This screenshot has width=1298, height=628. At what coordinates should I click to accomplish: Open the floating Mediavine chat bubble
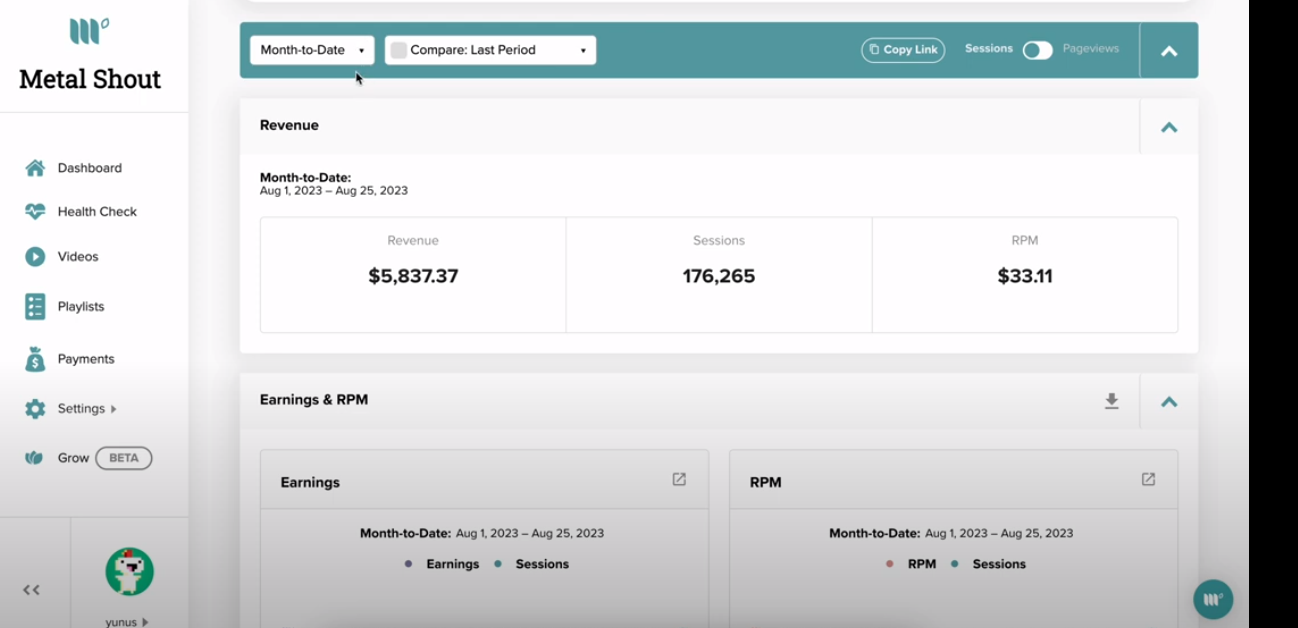point(1213,599)
